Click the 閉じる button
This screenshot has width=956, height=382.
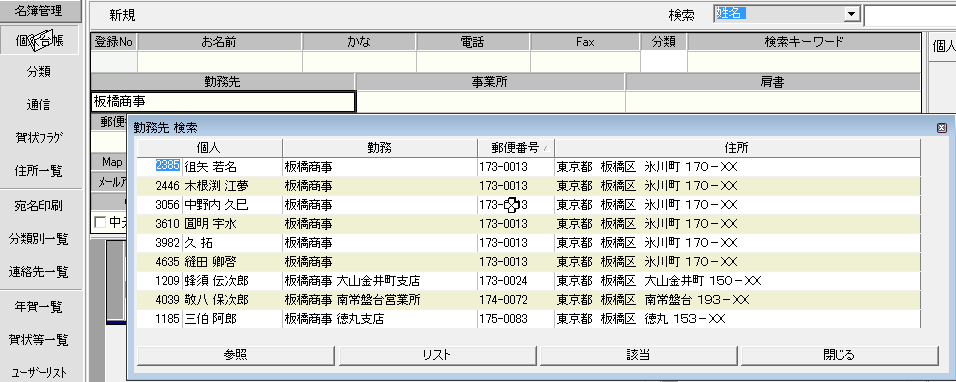click(x=840, y=355)
